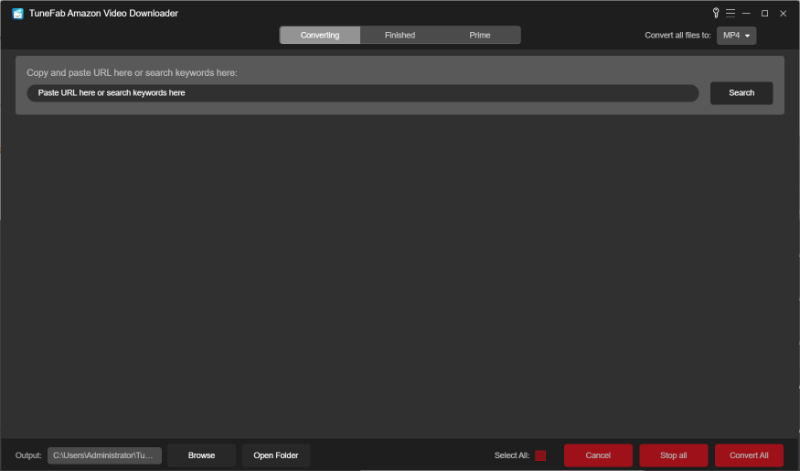Click the red Cancel button
The width and height of the screenshot is (800, 471).
(x=598, y=455)
